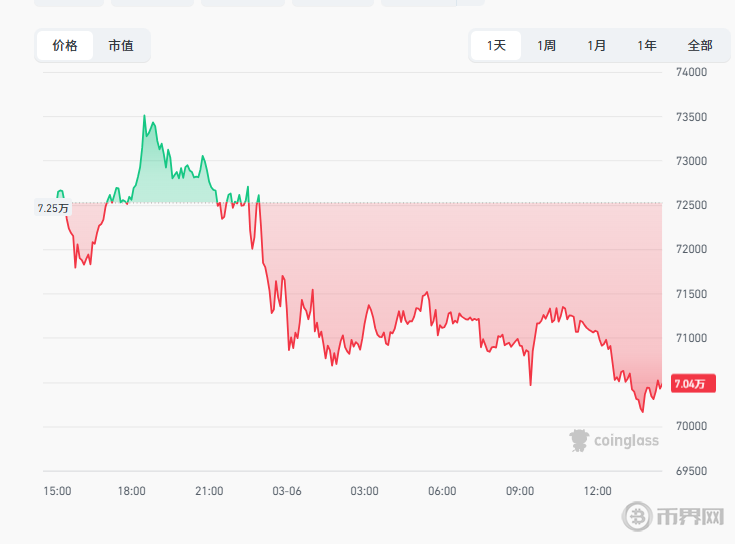This screenshot has height=544, width=735.
Task: Choose the 1年 time range
Action: point(647,45)
